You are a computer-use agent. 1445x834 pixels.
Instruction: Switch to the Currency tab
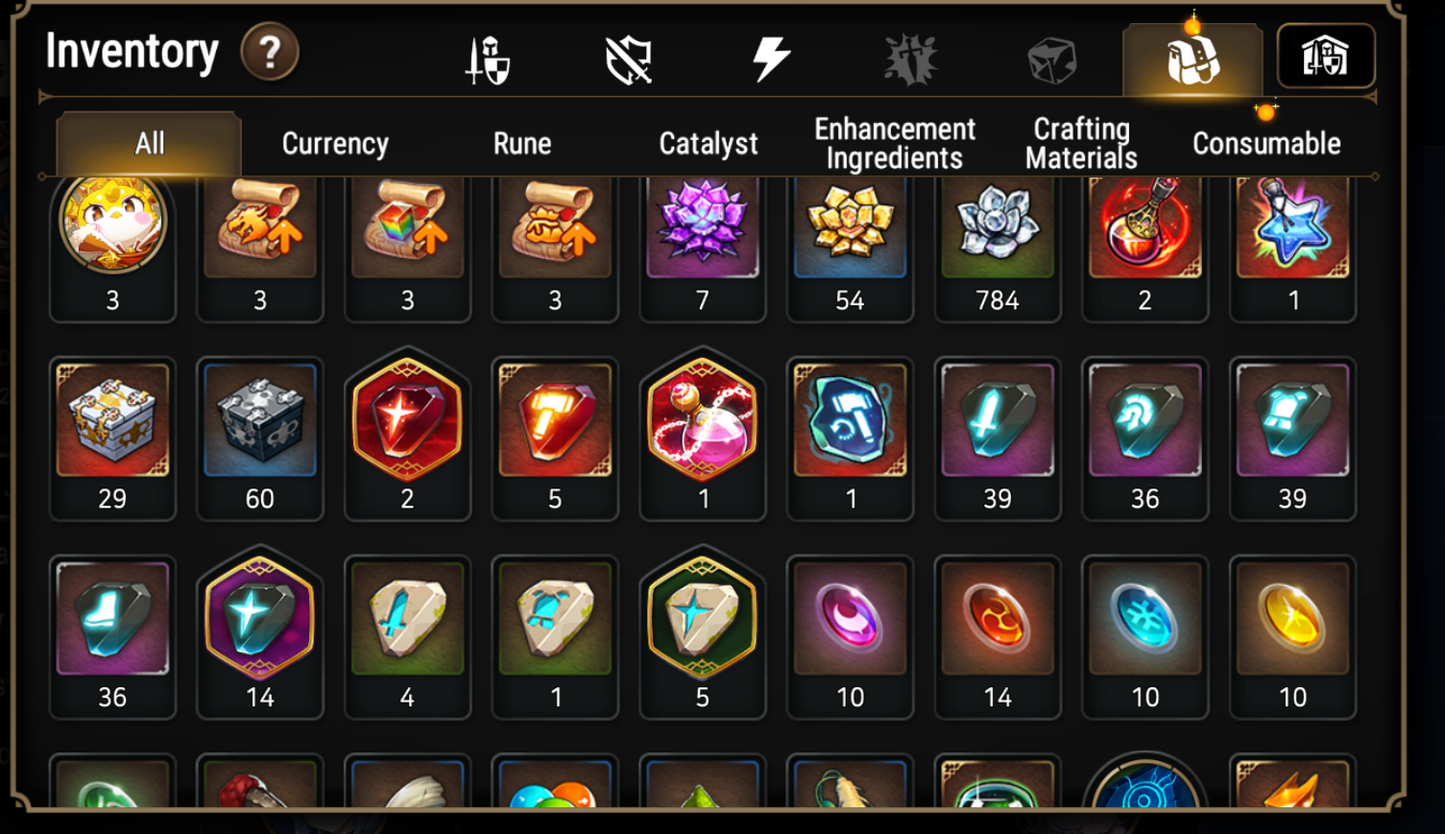coord(335,144)
